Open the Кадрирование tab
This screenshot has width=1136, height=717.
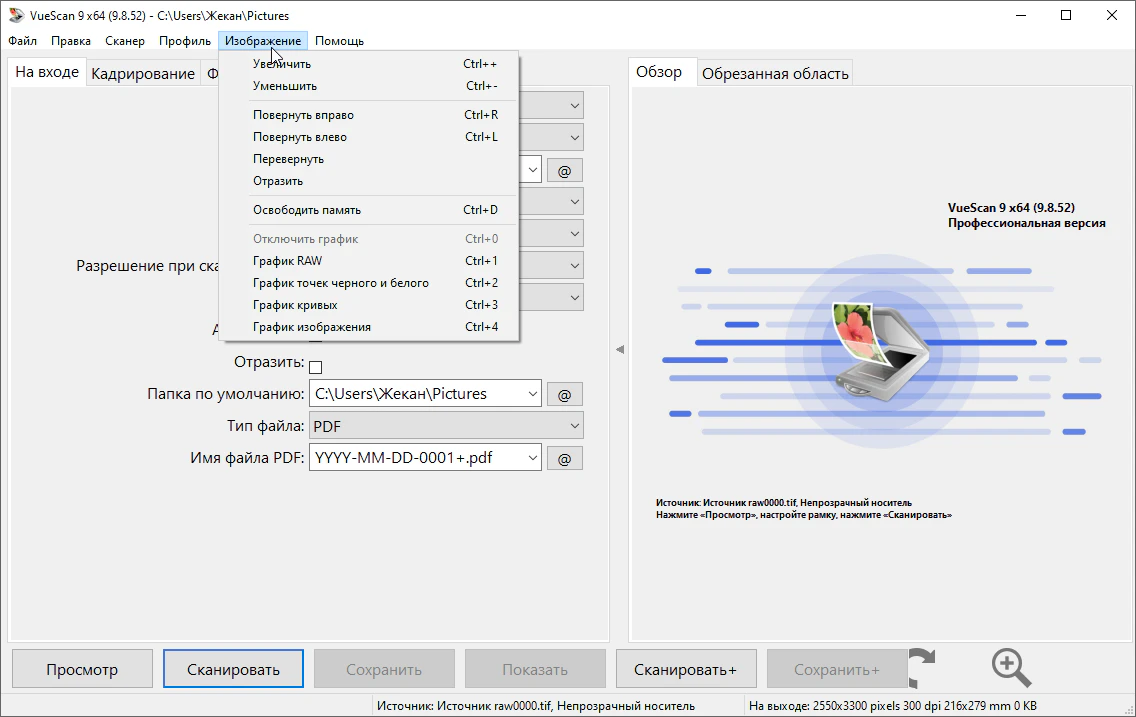[x=143, y=74]
